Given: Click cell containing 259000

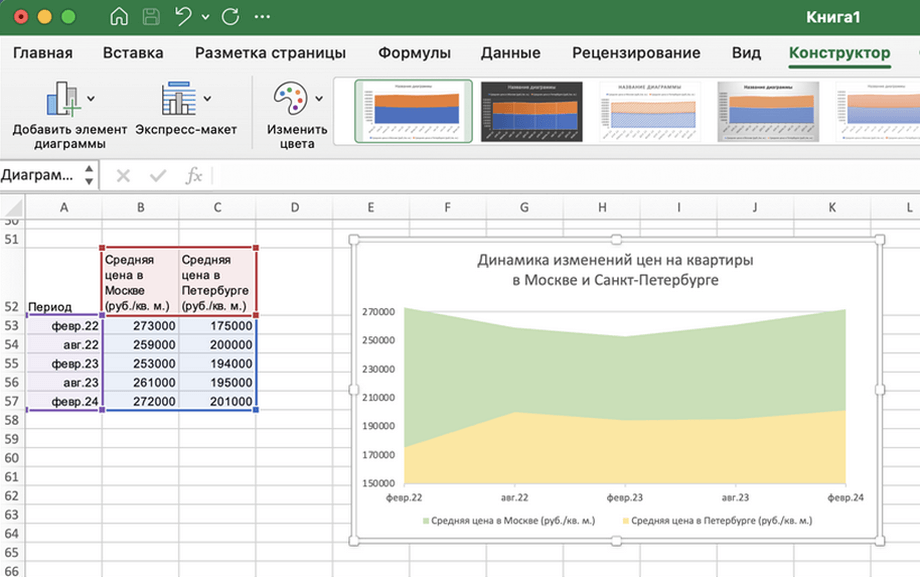Looking at the screenshot, I should point(141,345).
